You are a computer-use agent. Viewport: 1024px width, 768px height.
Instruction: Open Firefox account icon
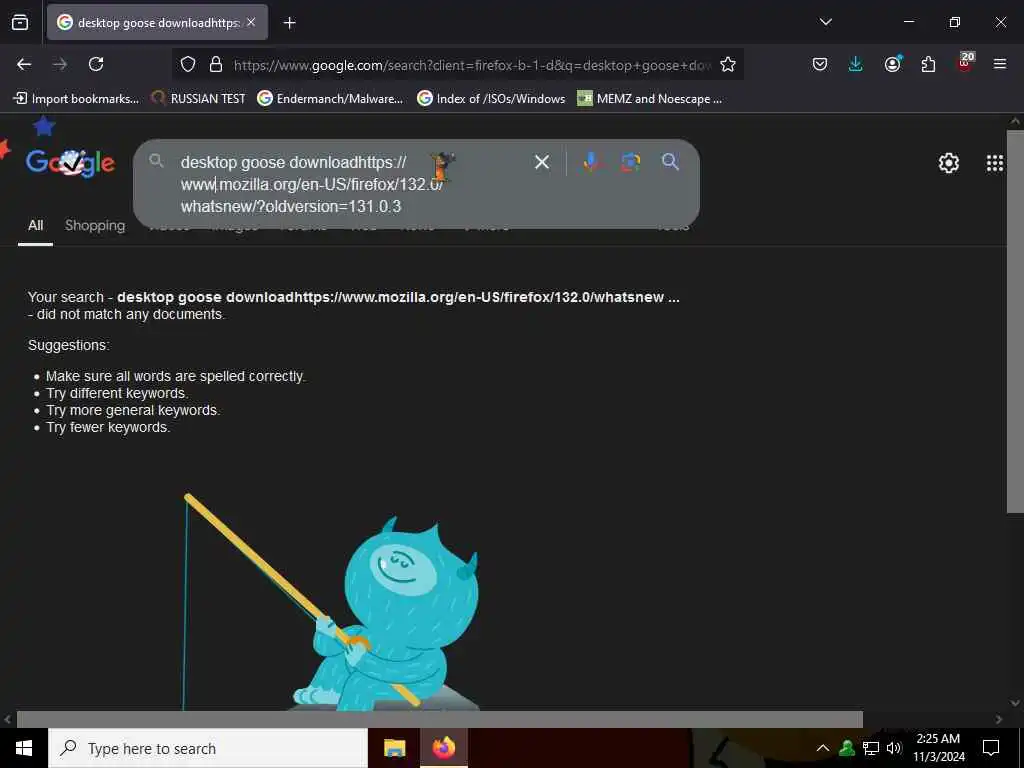tap(892, 64)
